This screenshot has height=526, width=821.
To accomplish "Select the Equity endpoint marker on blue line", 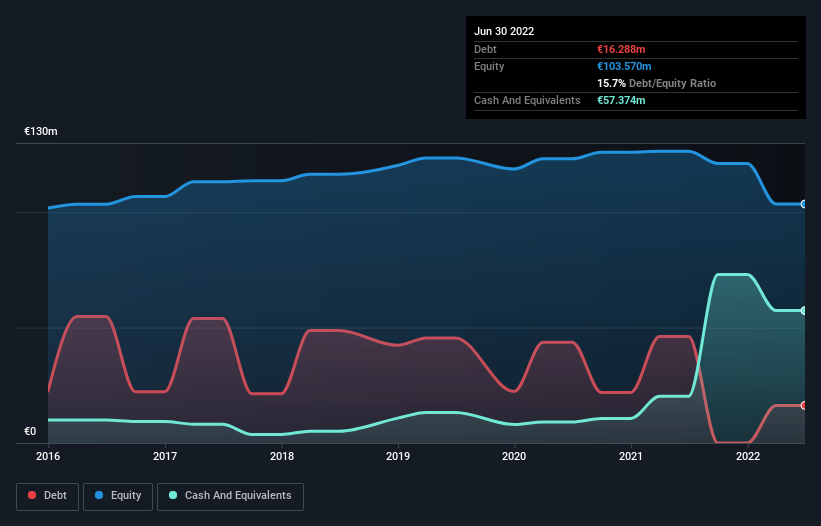I will (x=804, y=204).
